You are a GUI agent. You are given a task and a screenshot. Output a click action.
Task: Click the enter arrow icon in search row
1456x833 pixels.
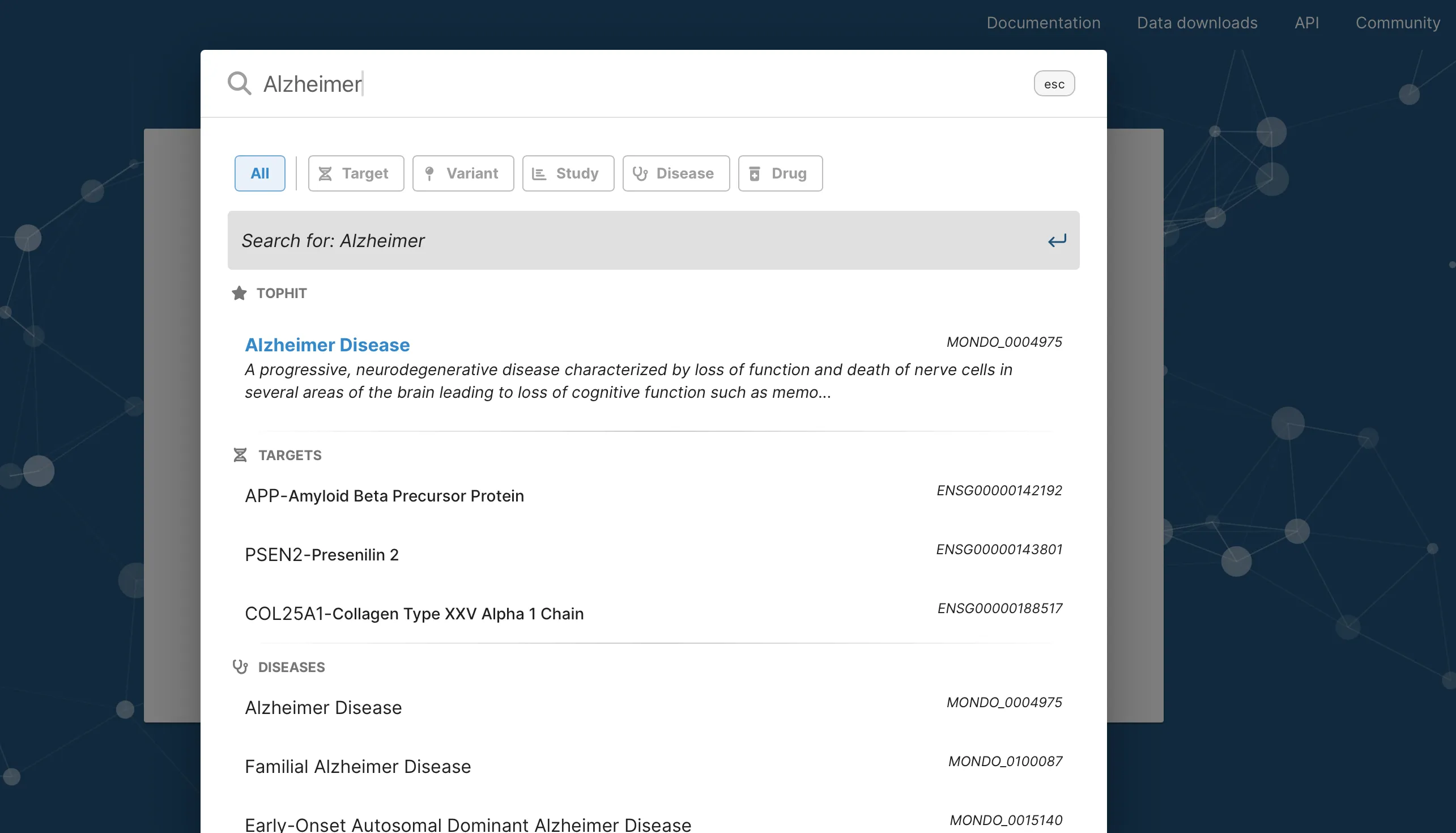tap(1057, 240)
